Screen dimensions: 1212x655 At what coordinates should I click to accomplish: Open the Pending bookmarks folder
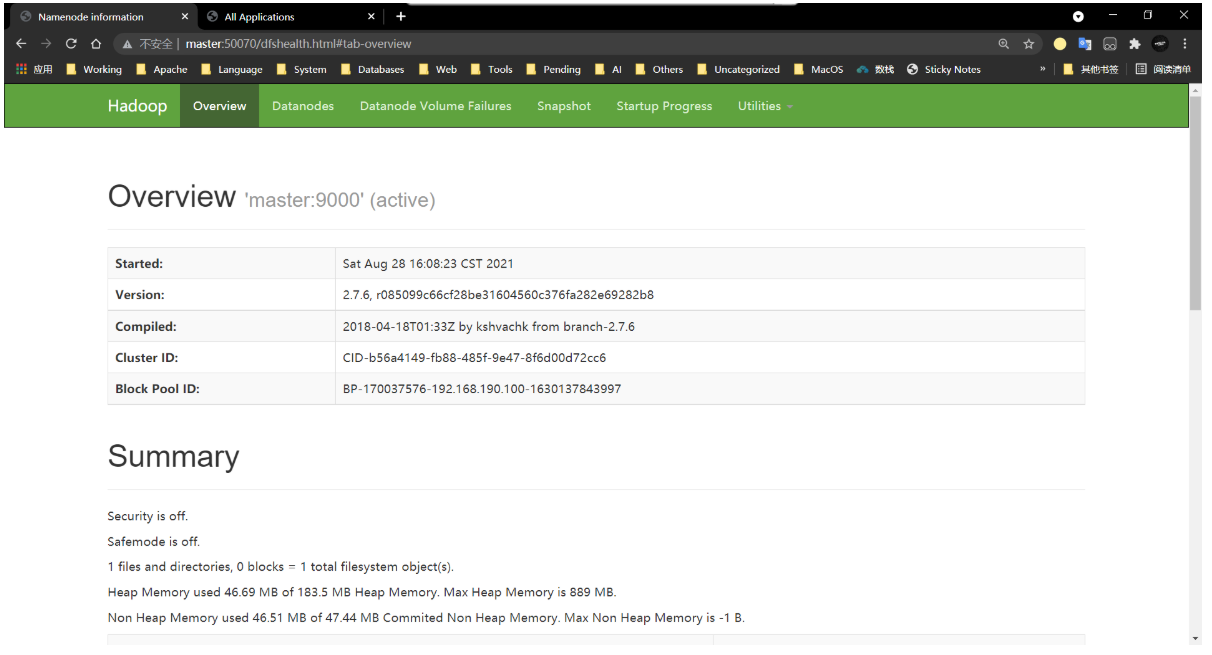[553, 69]
